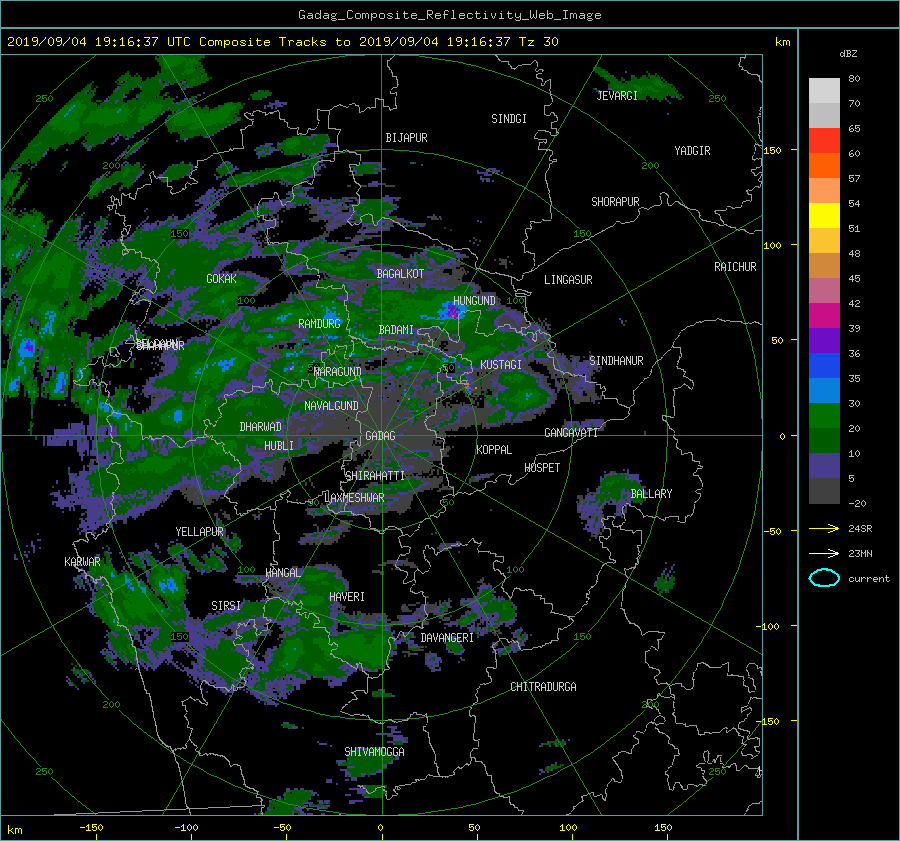Select the 80 dBZ light gray swatch
Screen dimensions: 900x841
coord(824,90)
